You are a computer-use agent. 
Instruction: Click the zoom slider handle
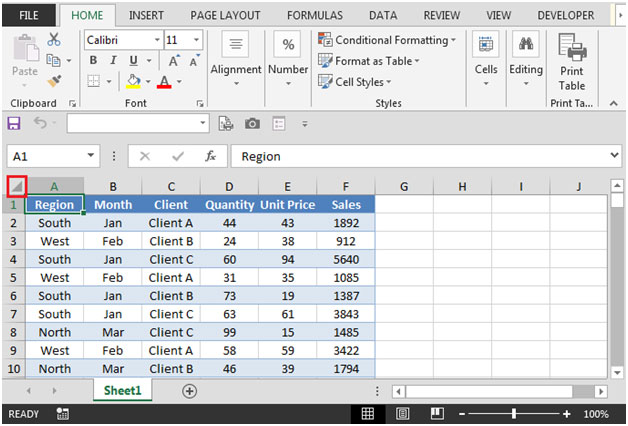pyautogui.click(x=514, y=413)
